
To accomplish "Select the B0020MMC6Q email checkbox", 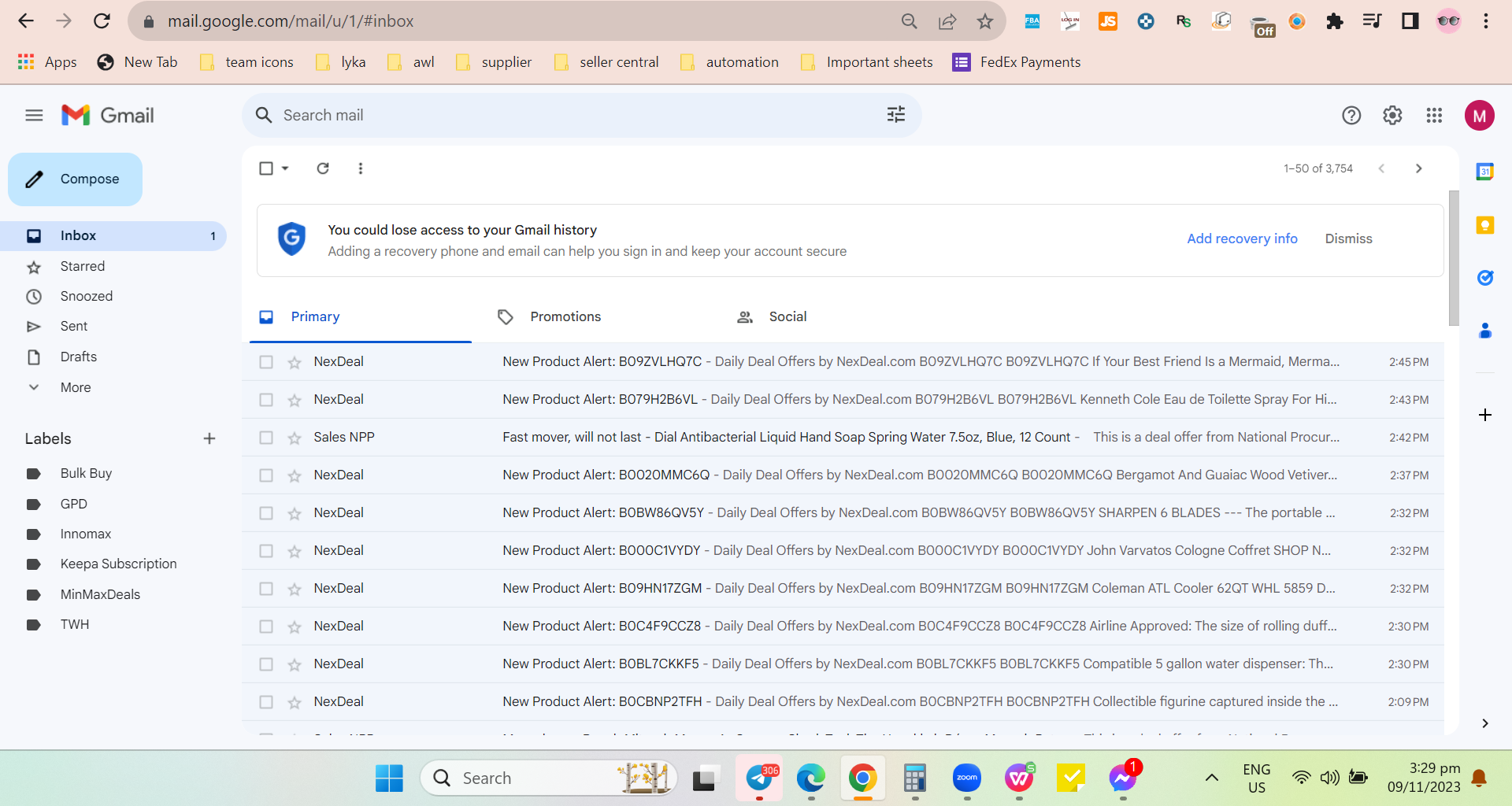I will click(x=266, y=475).
